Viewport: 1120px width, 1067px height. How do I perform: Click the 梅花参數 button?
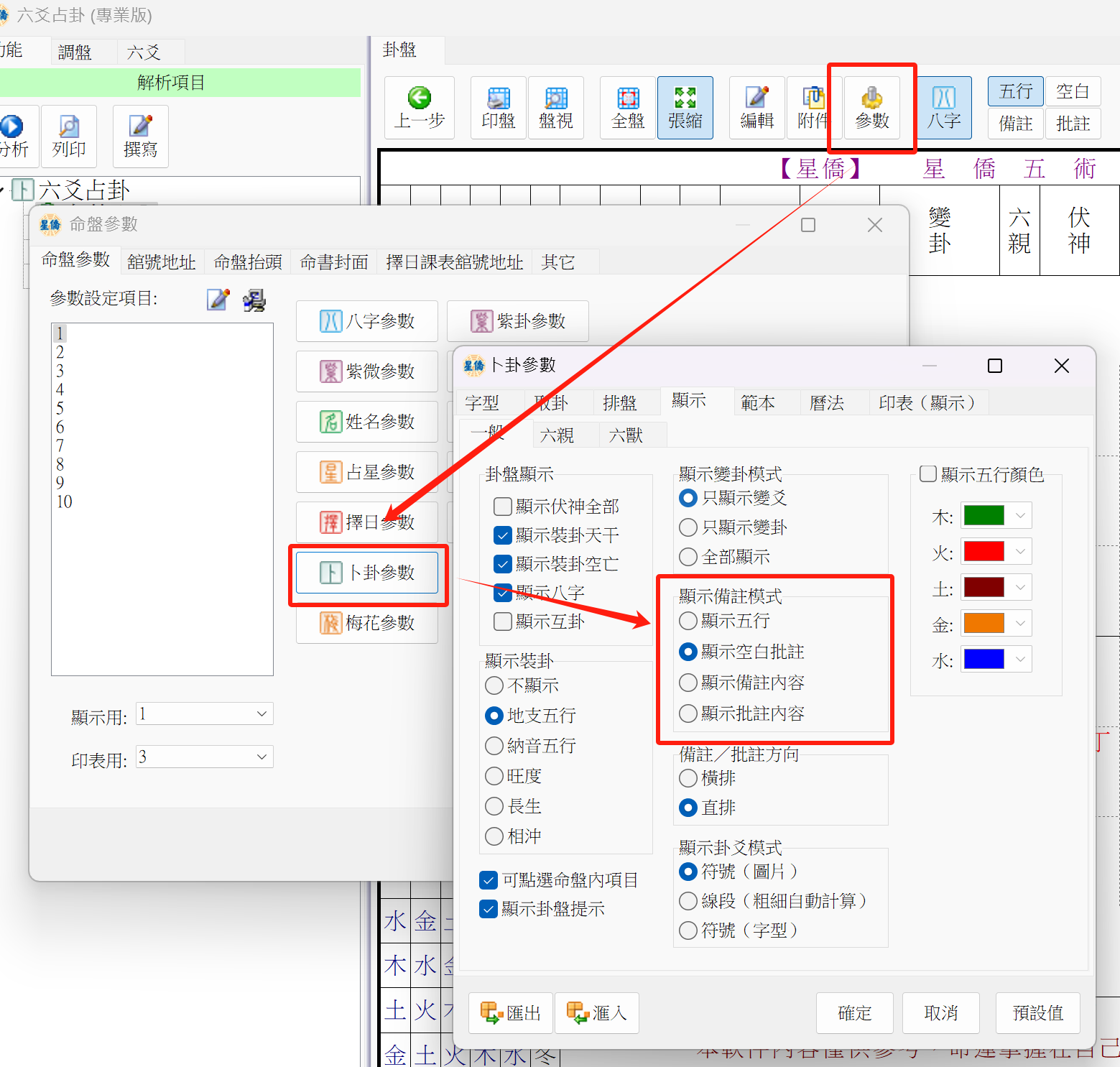tap(367, 623)
